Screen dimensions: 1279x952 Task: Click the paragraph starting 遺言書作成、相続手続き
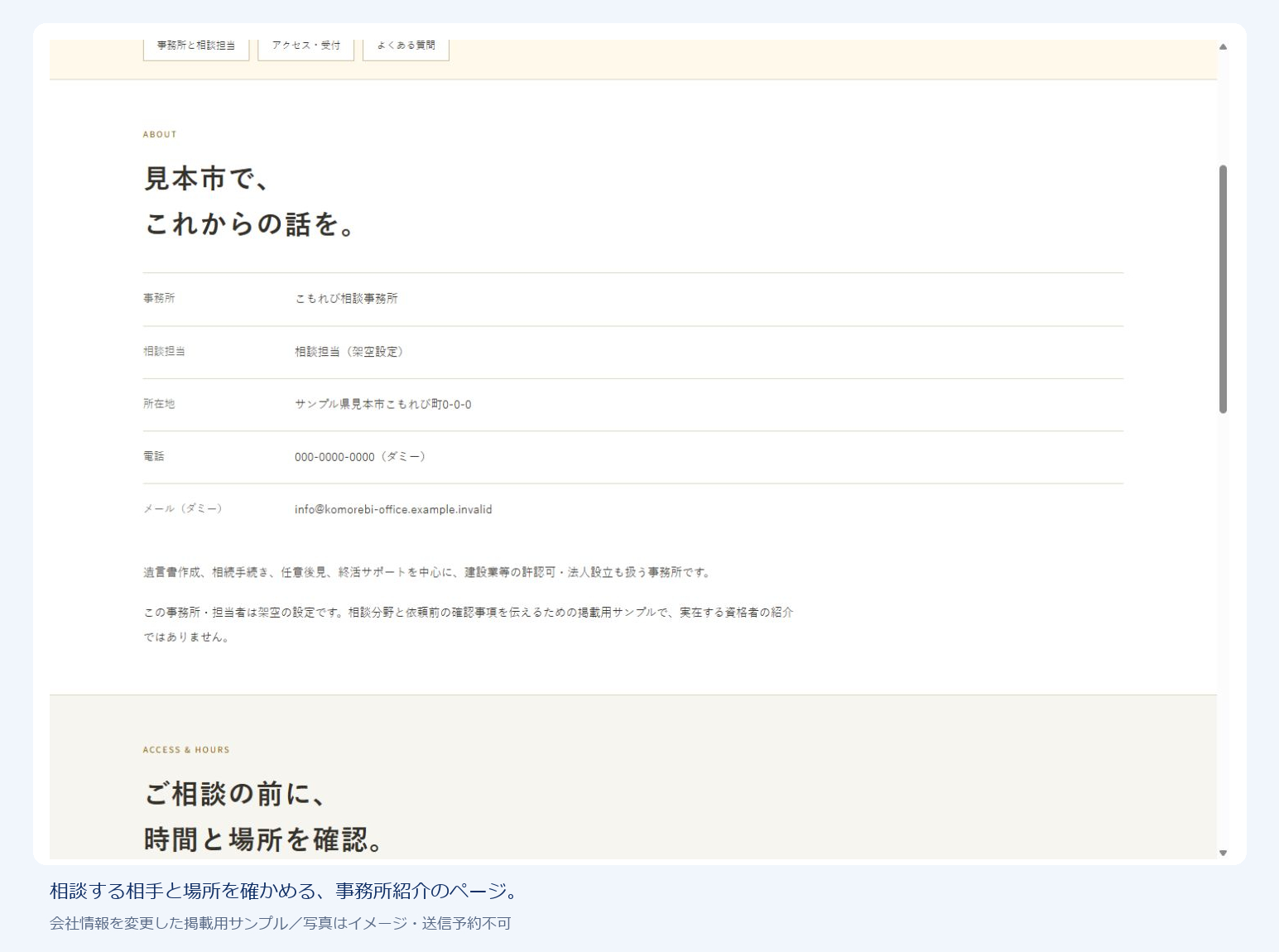(427, 573)
